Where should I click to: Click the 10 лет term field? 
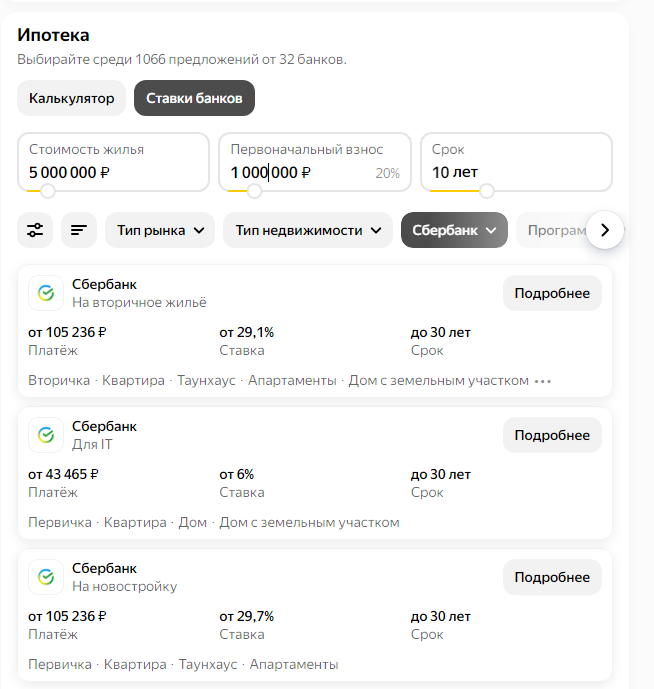[x=516, y=163]
